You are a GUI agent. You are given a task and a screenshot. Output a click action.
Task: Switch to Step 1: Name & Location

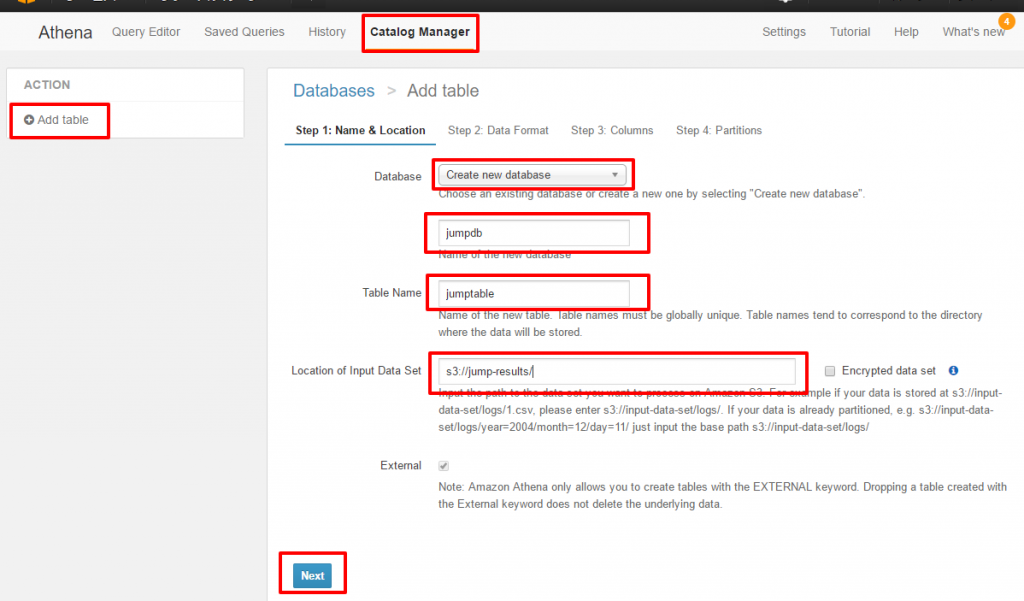[360, 131]
